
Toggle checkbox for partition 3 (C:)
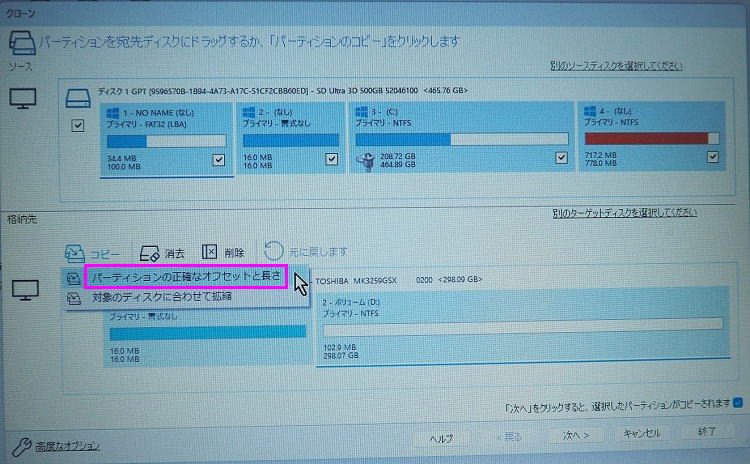(x=560, y=158)
